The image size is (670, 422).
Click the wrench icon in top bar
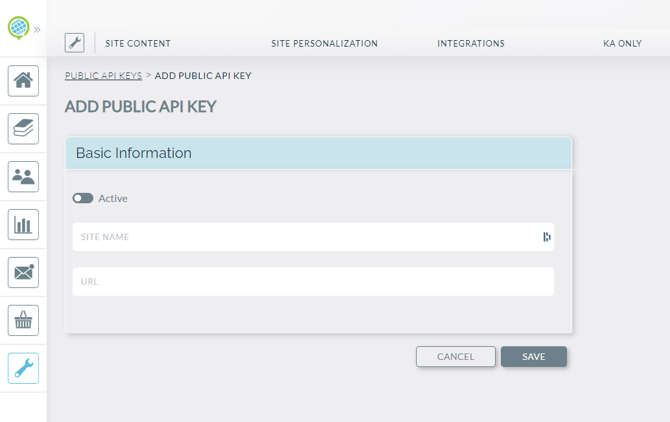click(x=74, y=43)
